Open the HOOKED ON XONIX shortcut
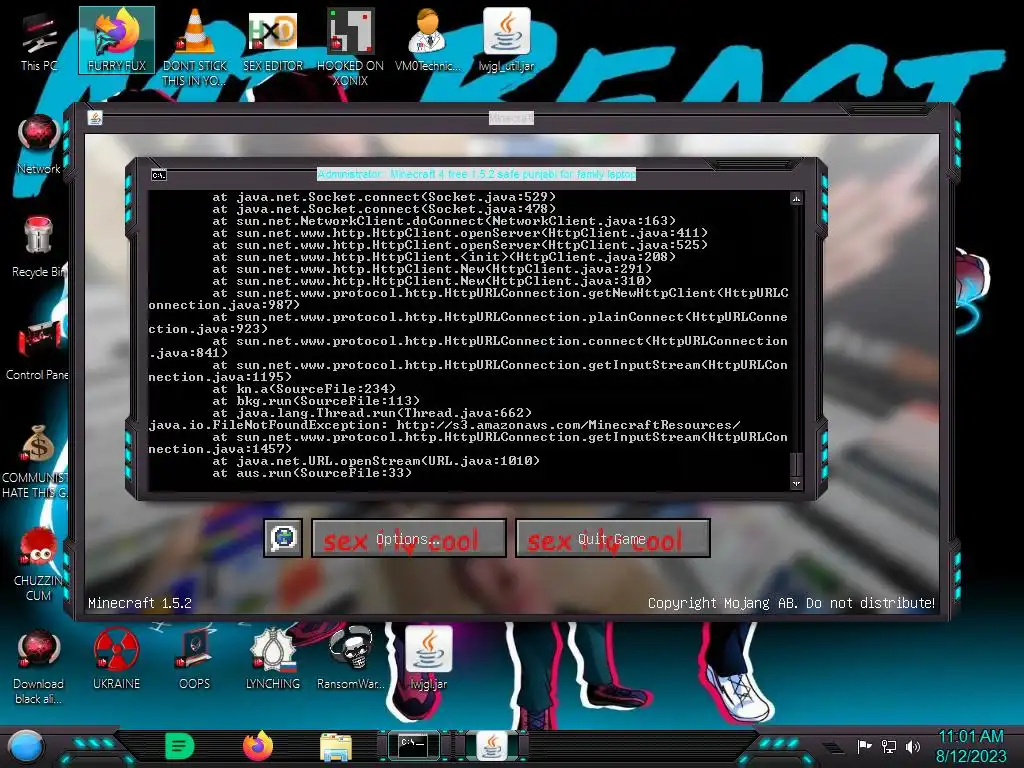 (350, 46)
